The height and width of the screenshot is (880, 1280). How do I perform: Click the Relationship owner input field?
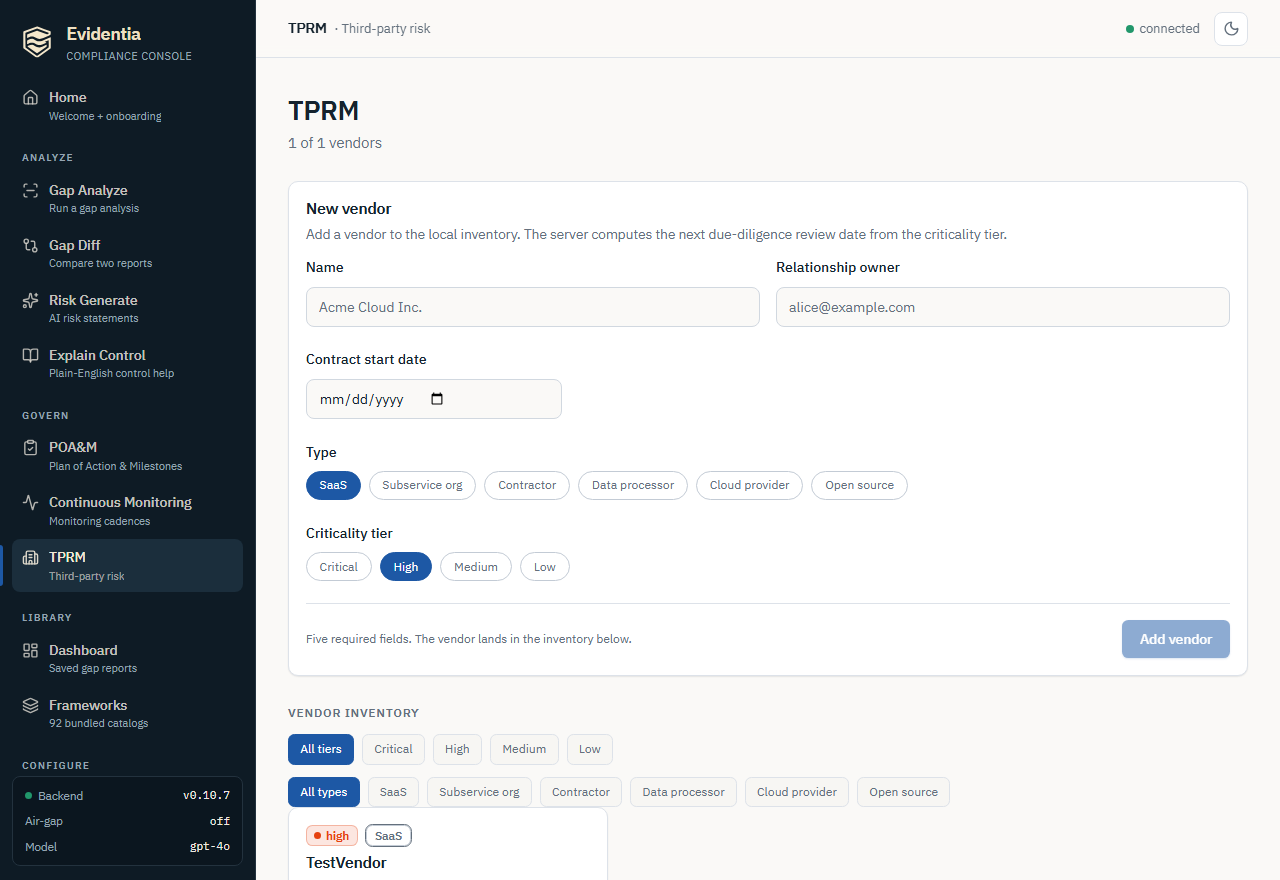[1003, 307]
